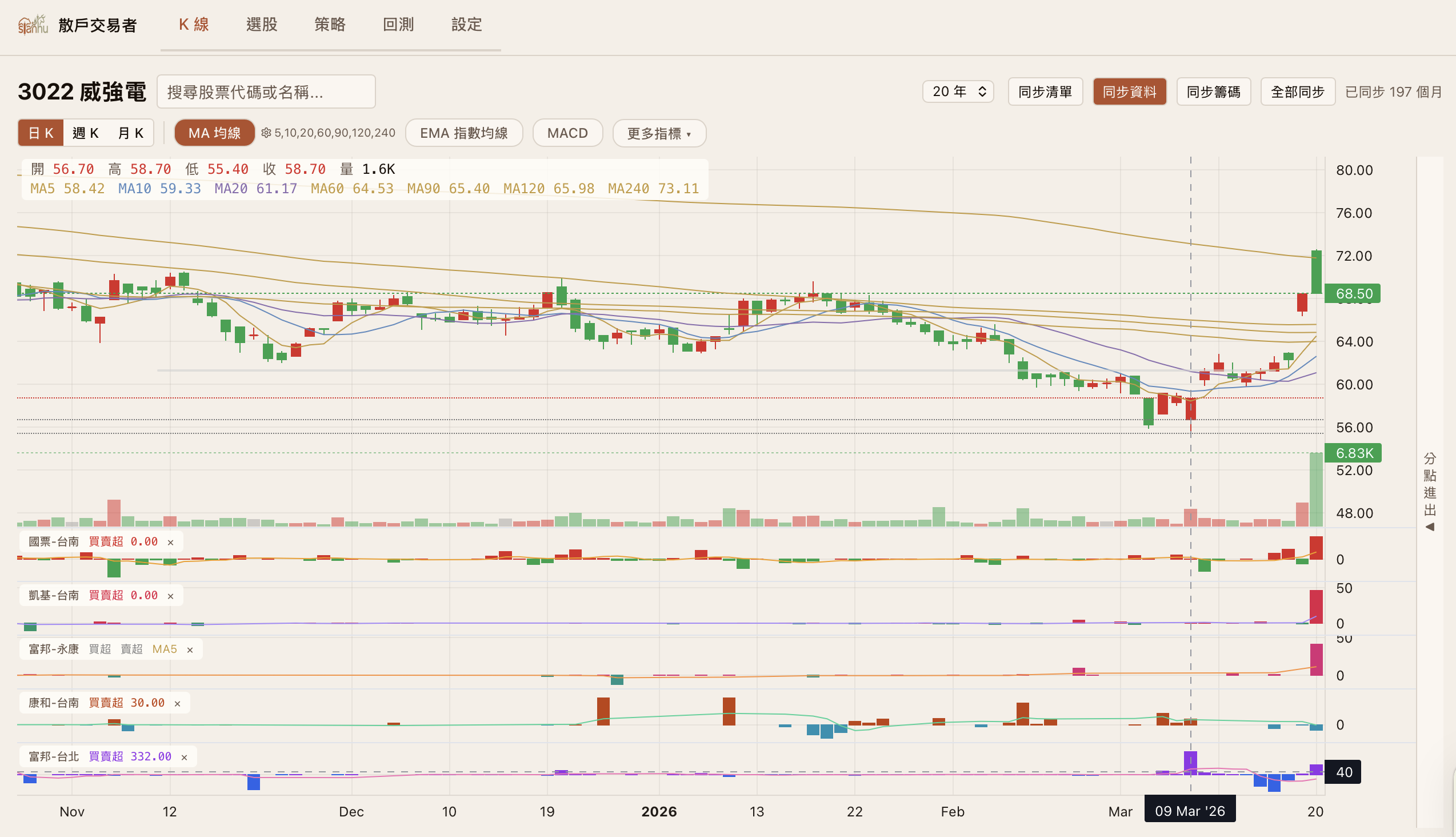Image resolution: width=1456 pixels, height=837 pixels.
Task: Enable the EMA 指數均線 indicator
Action: (463, 133)
